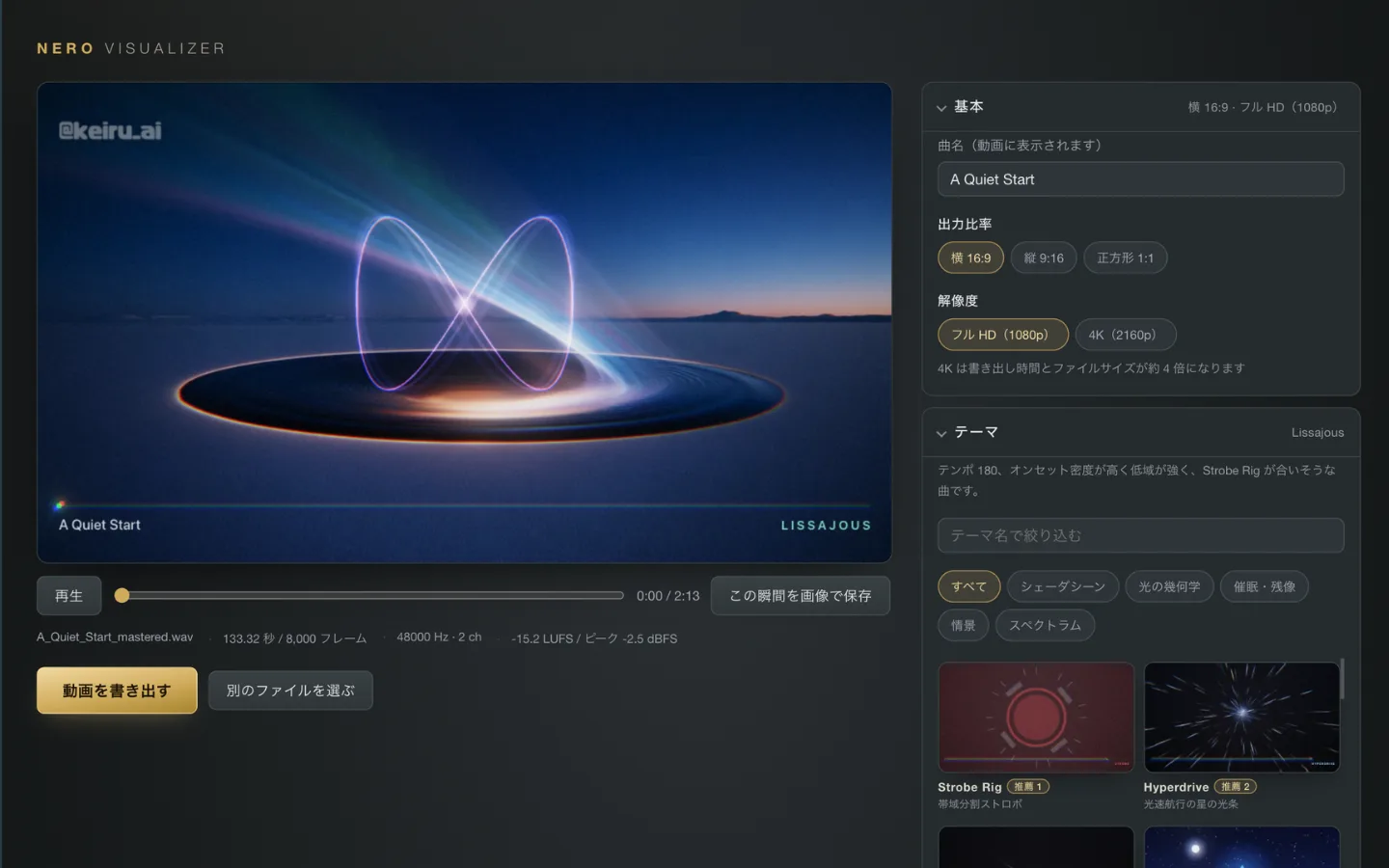The width and height of the screenshot is (1389, 868).
Task: Select the 正方形 1:1 output ratio
Action: (1125, 258)
